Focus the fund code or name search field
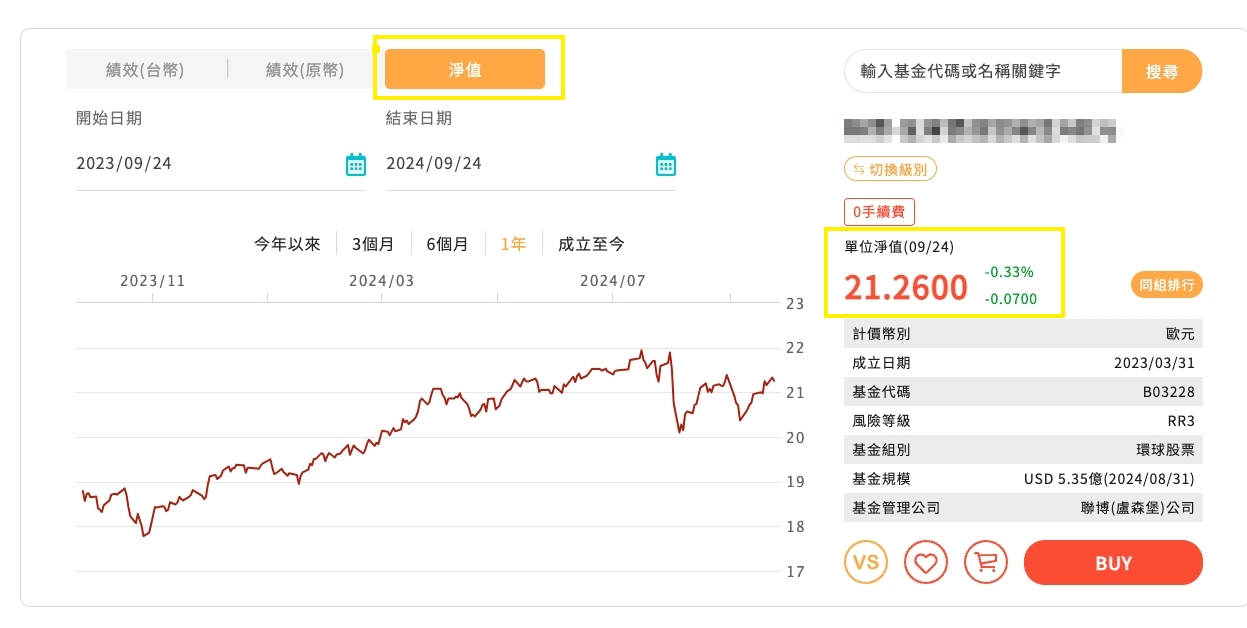1247x628 pixels. (x=983, y=71)
